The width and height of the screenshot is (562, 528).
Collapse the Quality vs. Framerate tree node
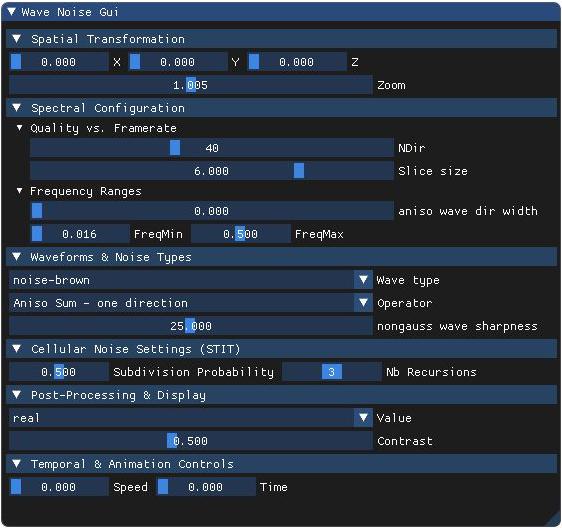19,128
